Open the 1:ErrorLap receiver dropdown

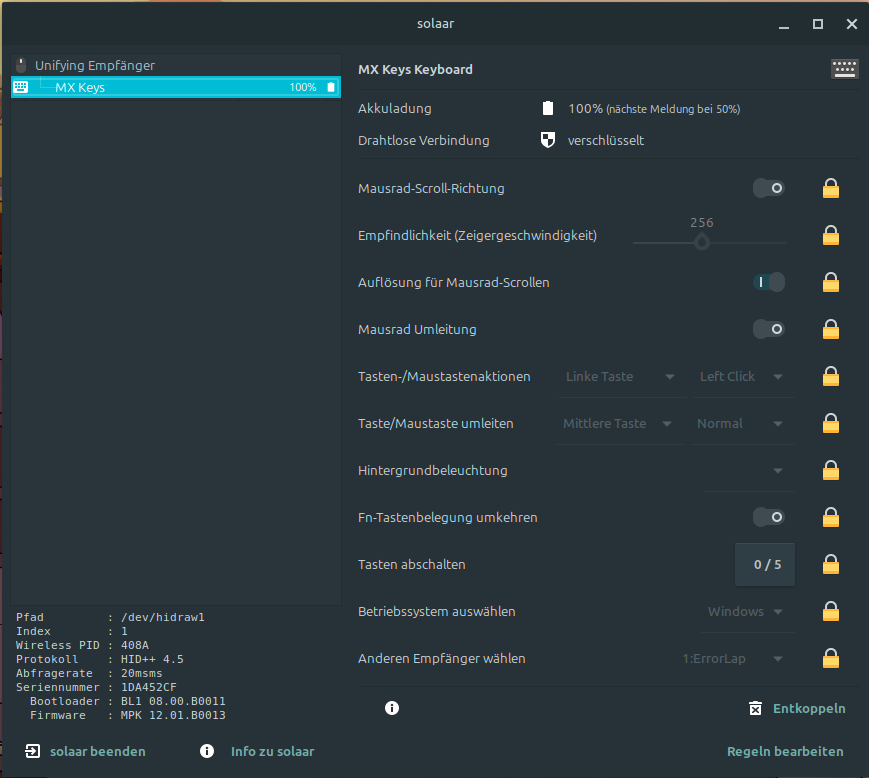point(734,659)
